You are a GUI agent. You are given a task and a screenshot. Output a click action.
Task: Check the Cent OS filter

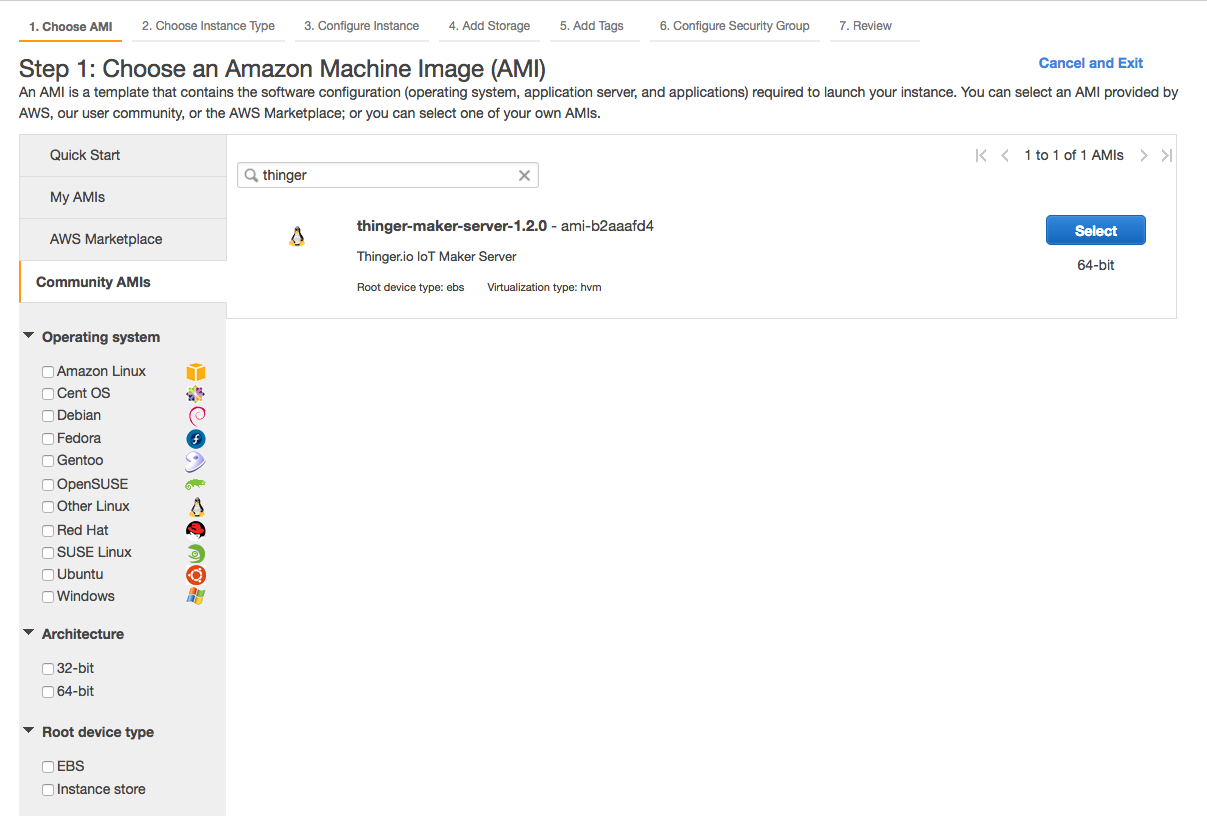[x=48, y=394]
